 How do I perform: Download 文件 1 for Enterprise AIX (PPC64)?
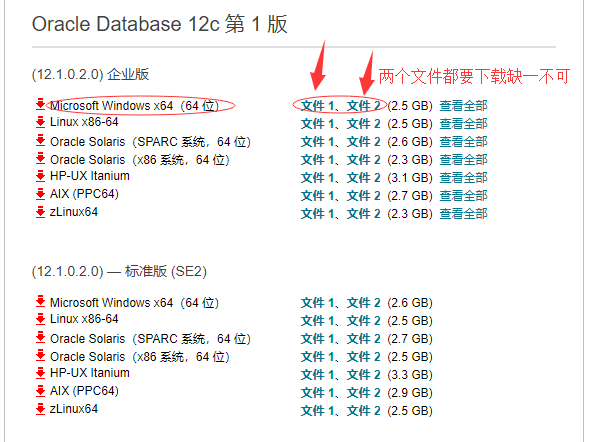point(317,196)
